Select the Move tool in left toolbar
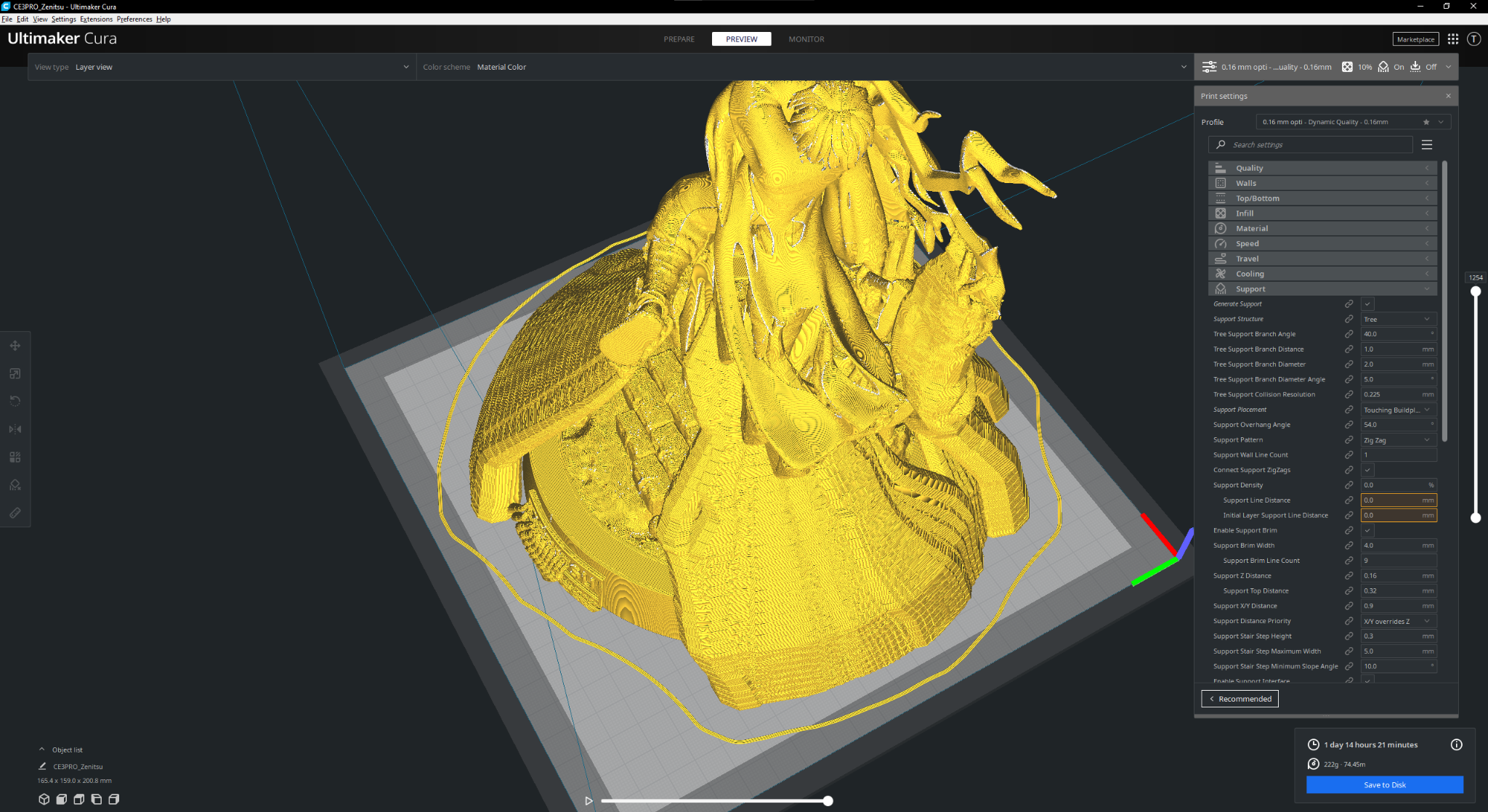The height and width of the screenshot is (812, 1488). [15, 346]
